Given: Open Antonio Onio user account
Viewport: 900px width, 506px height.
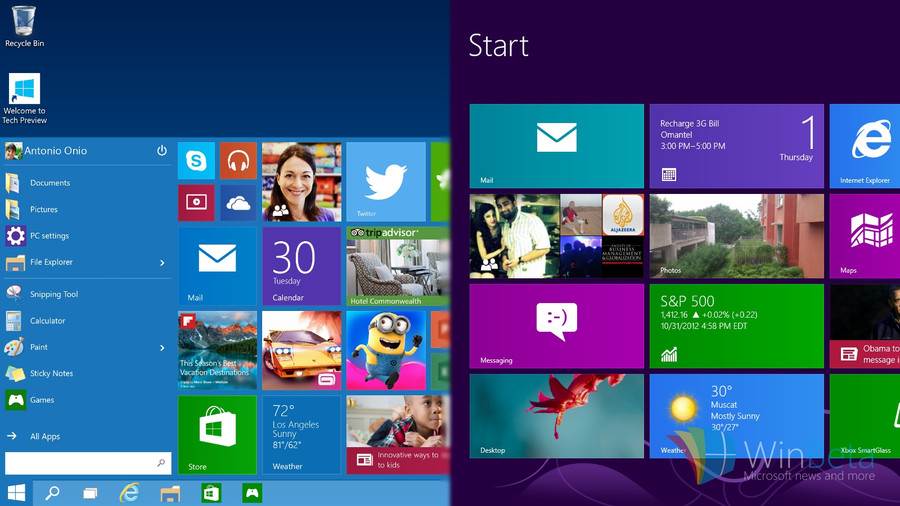Looking at the screenshot, I should point(46,151).
